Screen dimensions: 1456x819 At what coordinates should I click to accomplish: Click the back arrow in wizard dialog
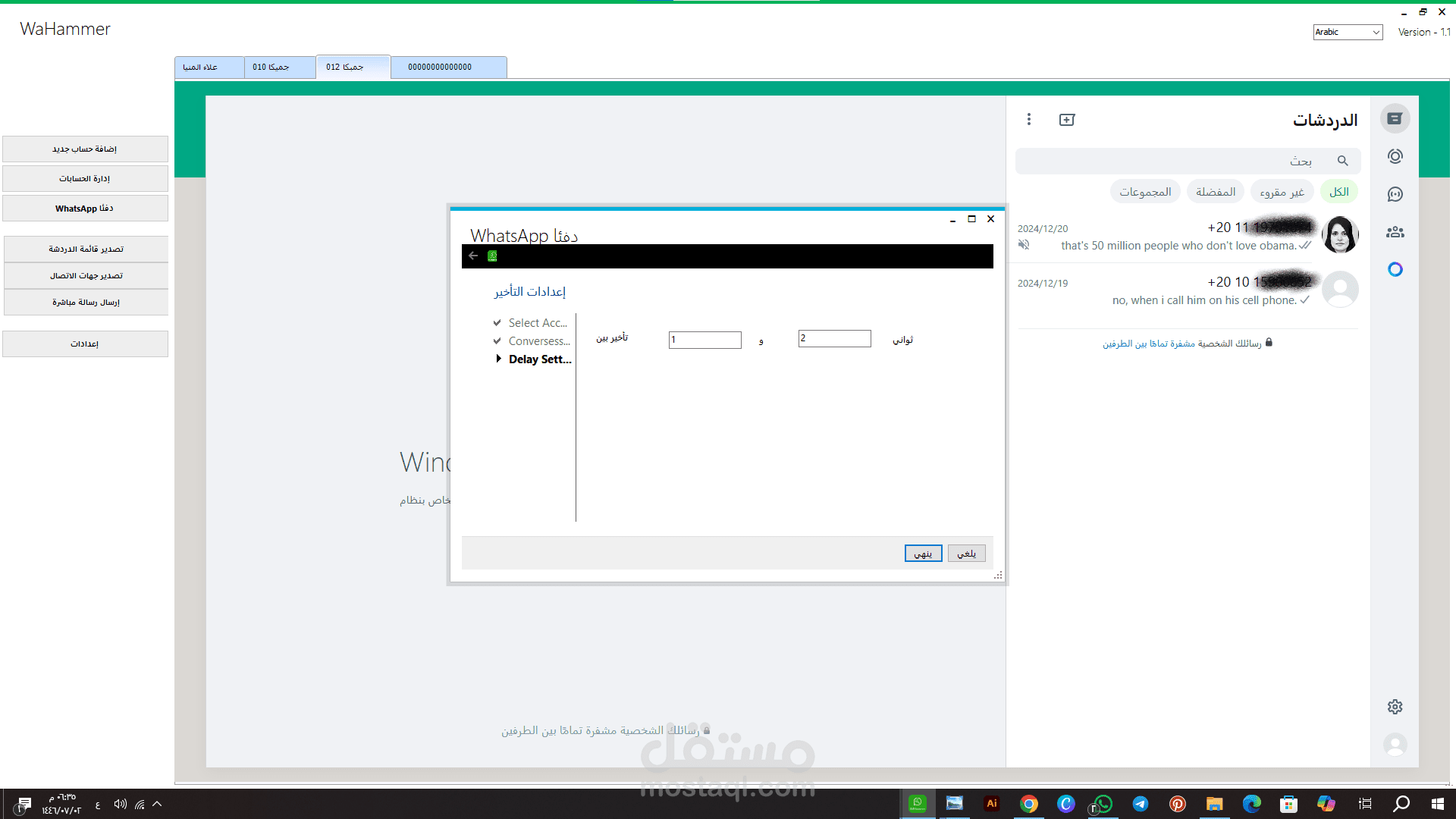coord(473,256)
